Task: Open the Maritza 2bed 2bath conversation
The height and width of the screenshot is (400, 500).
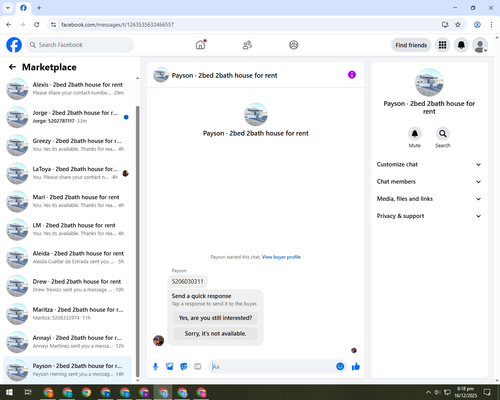Action: point(67,313)
